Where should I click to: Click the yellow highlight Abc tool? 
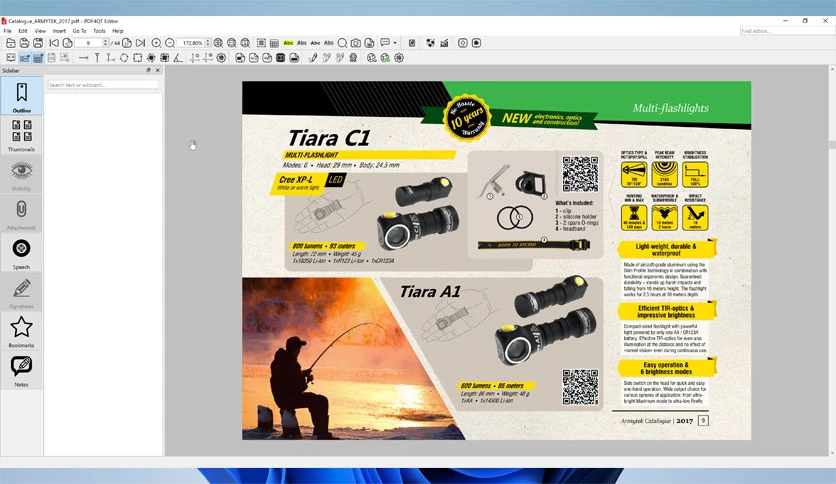tap(288, 43)
